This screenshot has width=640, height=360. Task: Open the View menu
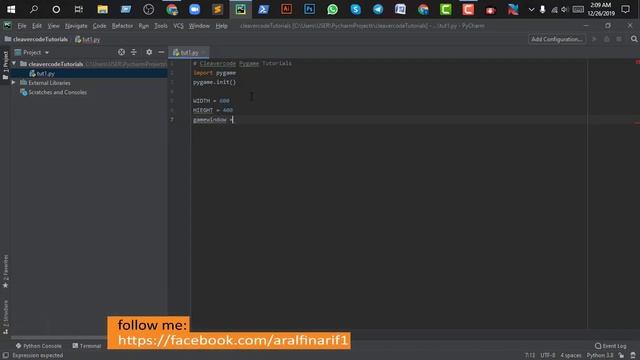53,26
